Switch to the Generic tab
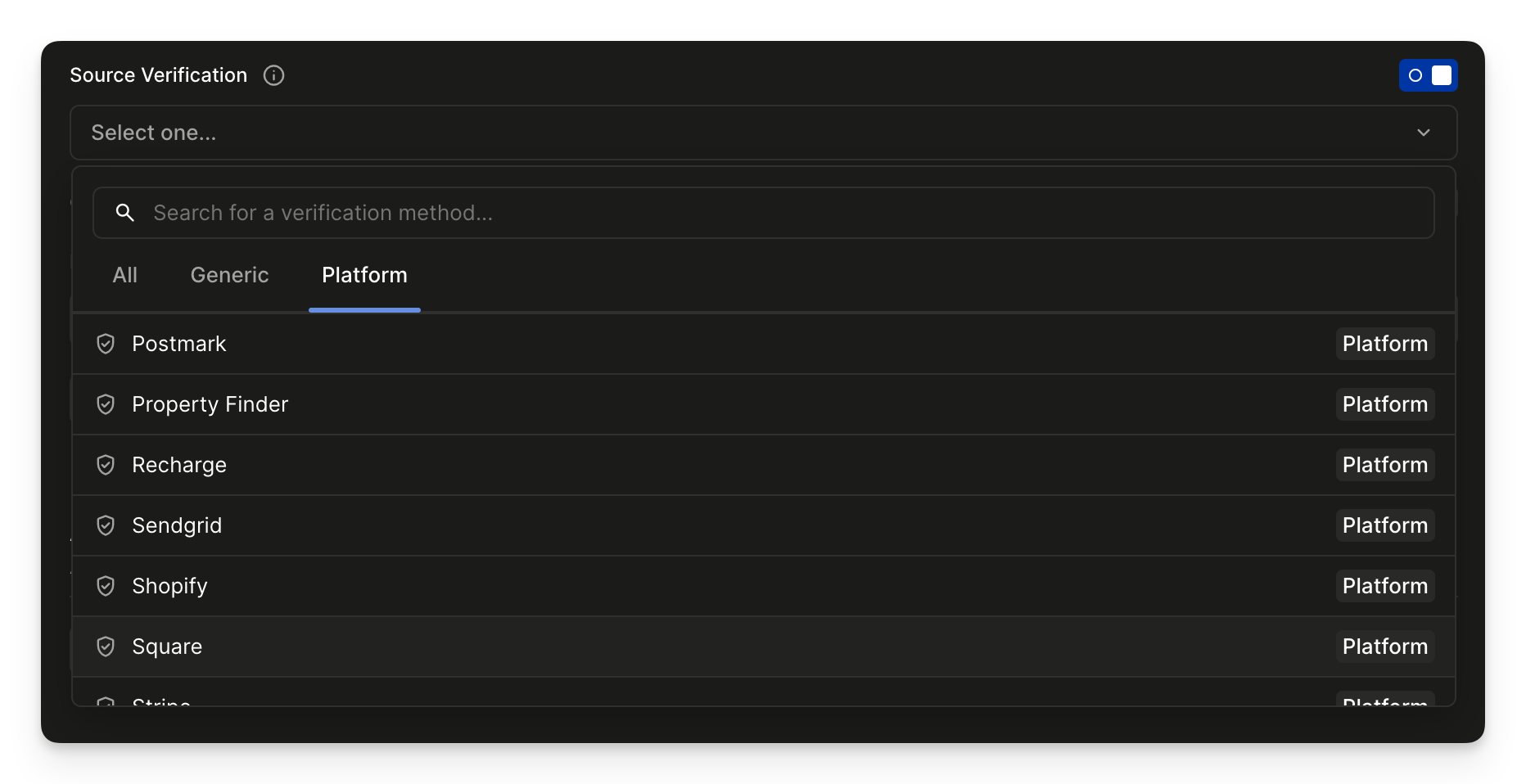The height and width of the screenshot is (784, 1526). click(229, 275)
